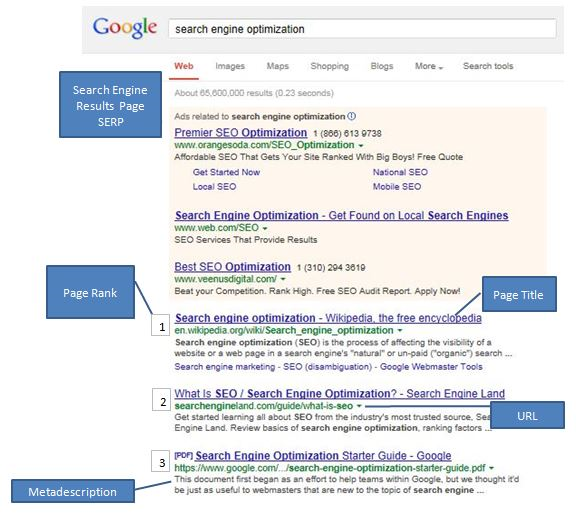Open Search tools
The image size is (576, 517).
coord(488,66)
